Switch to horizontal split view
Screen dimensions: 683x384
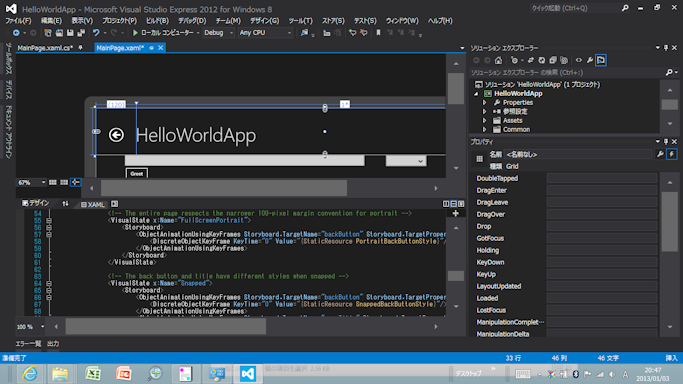[x=453, y=204]
